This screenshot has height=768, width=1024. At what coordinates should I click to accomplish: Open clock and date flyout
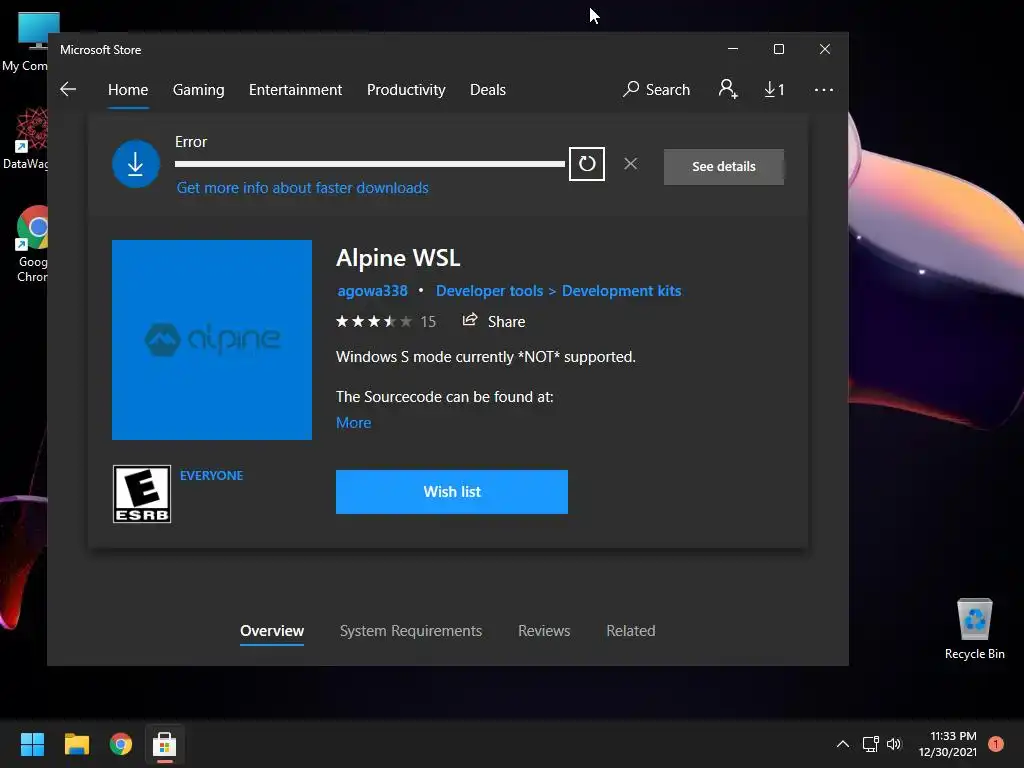click(948, 744)
